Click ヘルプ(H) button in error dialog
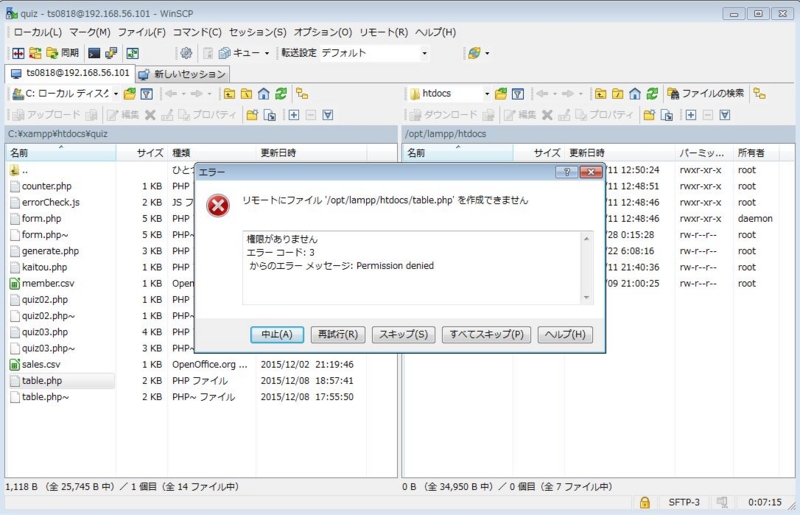Image resolution: width=800 pixels, height=515 pixels. point(565,334)
